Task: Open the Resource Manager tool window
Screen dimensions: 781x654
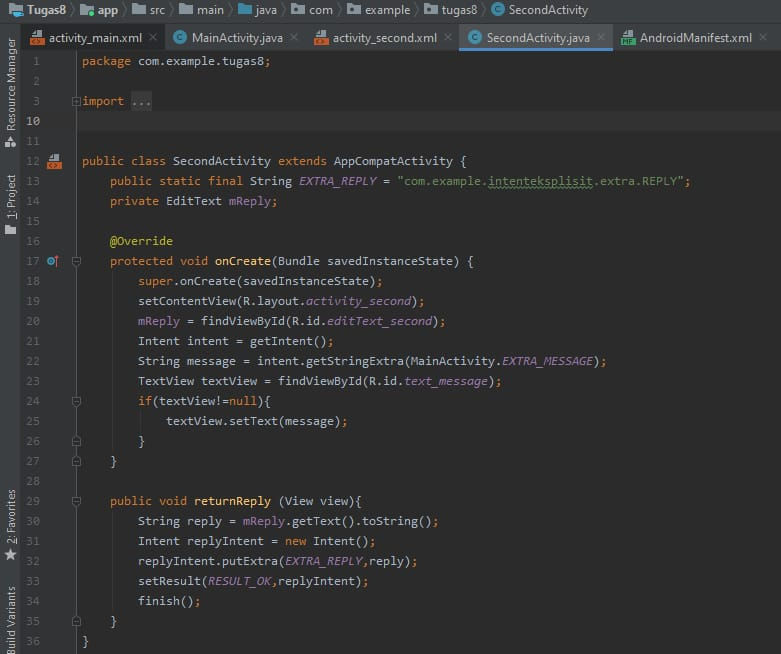Action: (10, 92)
